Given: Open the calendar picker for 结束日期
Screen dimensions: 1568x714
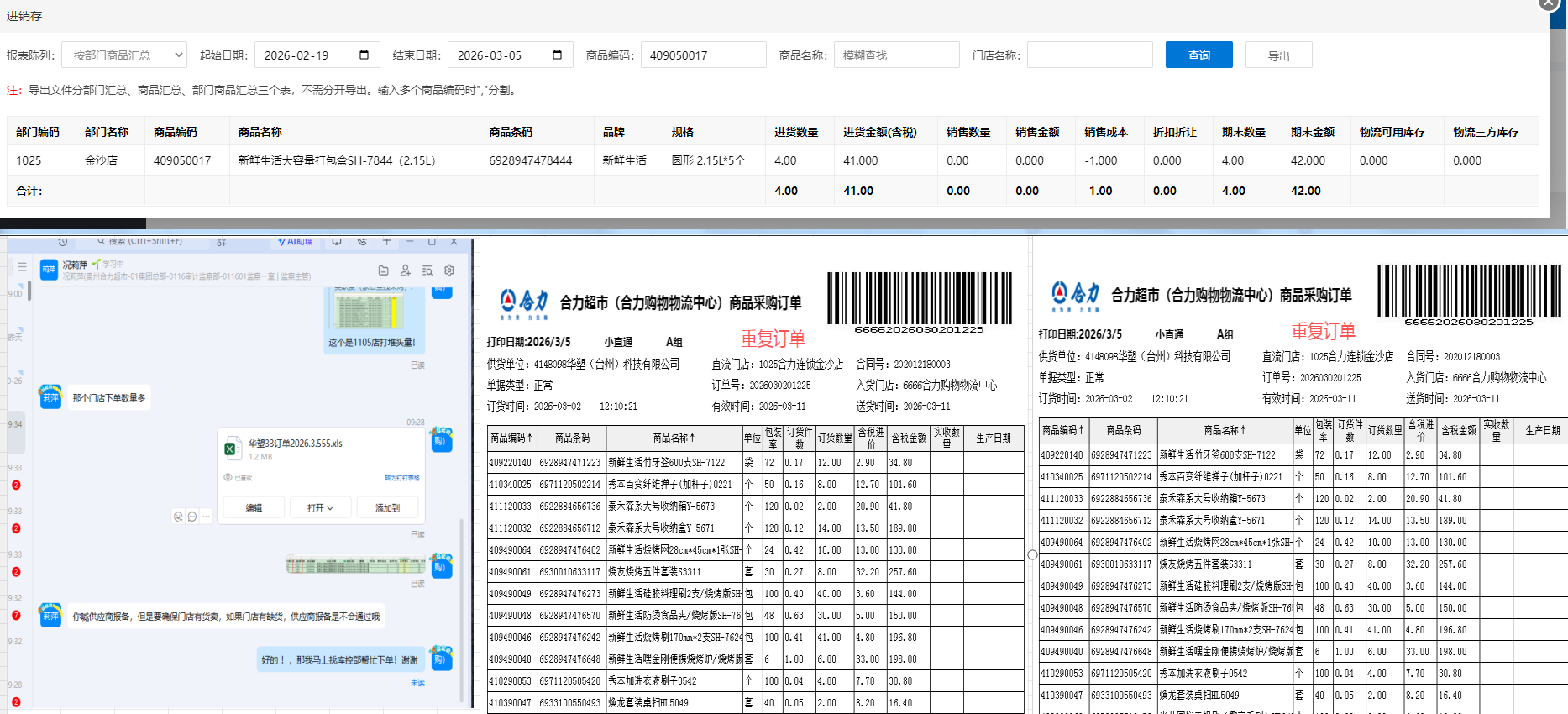Looking at the screenshot, I should [557, 55].
